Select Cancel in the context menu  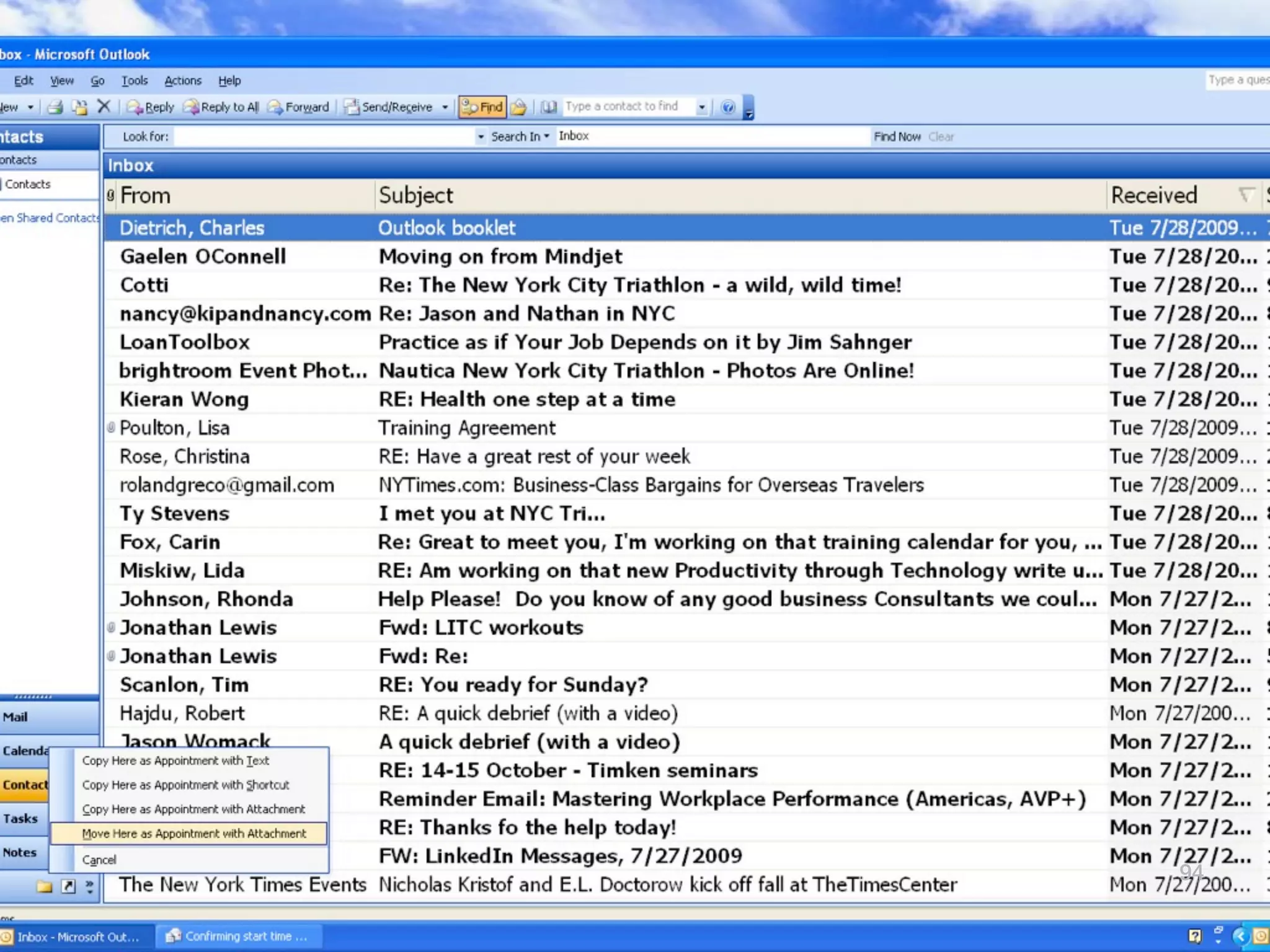coord(99,860)
